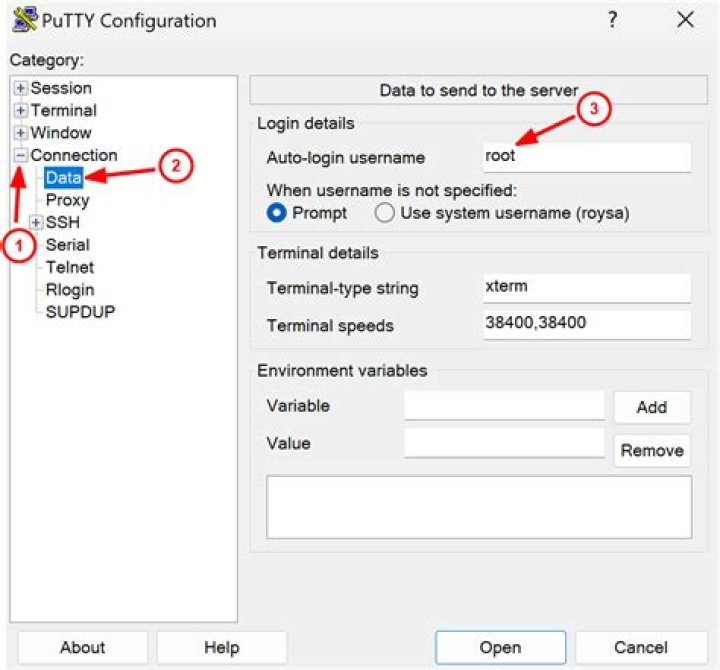Open the SSH settings category

pyautogui.click(x=63, y=223)
